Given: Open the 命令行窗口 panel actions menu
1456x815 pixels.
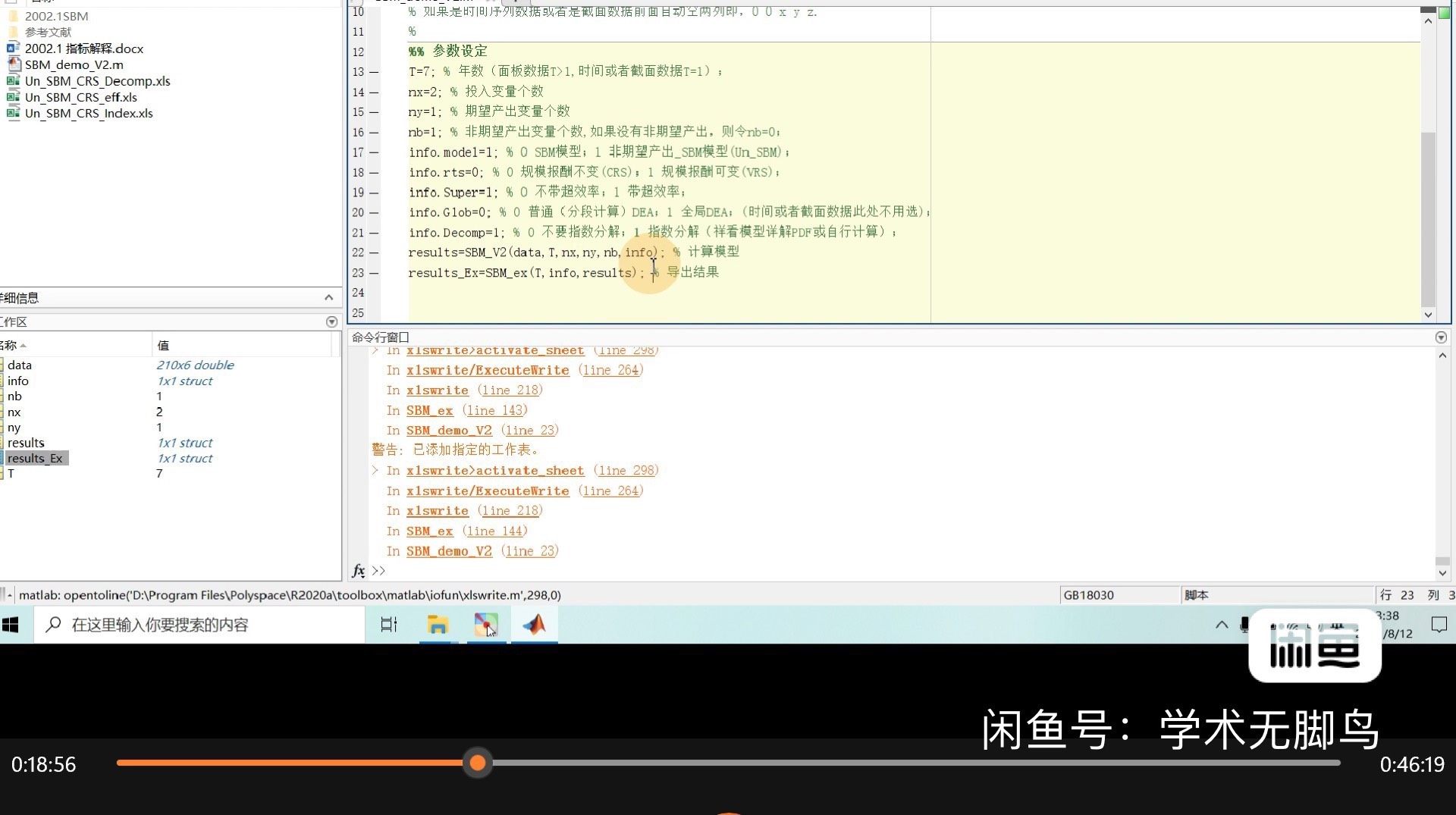Looking at the screenshot, I should pos(1441,337).
